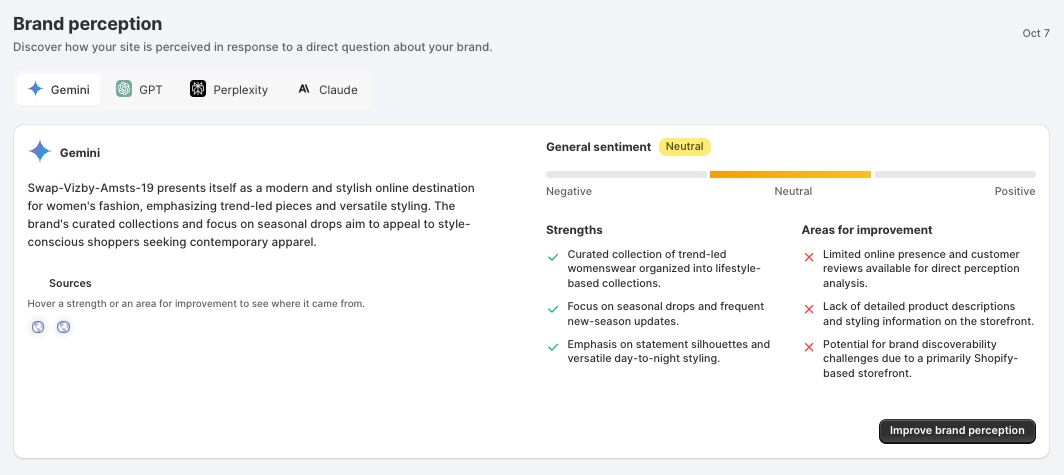Image resolution: width=1064 pixels, height=475 pixels.
Task: Click red X beside lack of product descriptions
Action: coord(809,309)
